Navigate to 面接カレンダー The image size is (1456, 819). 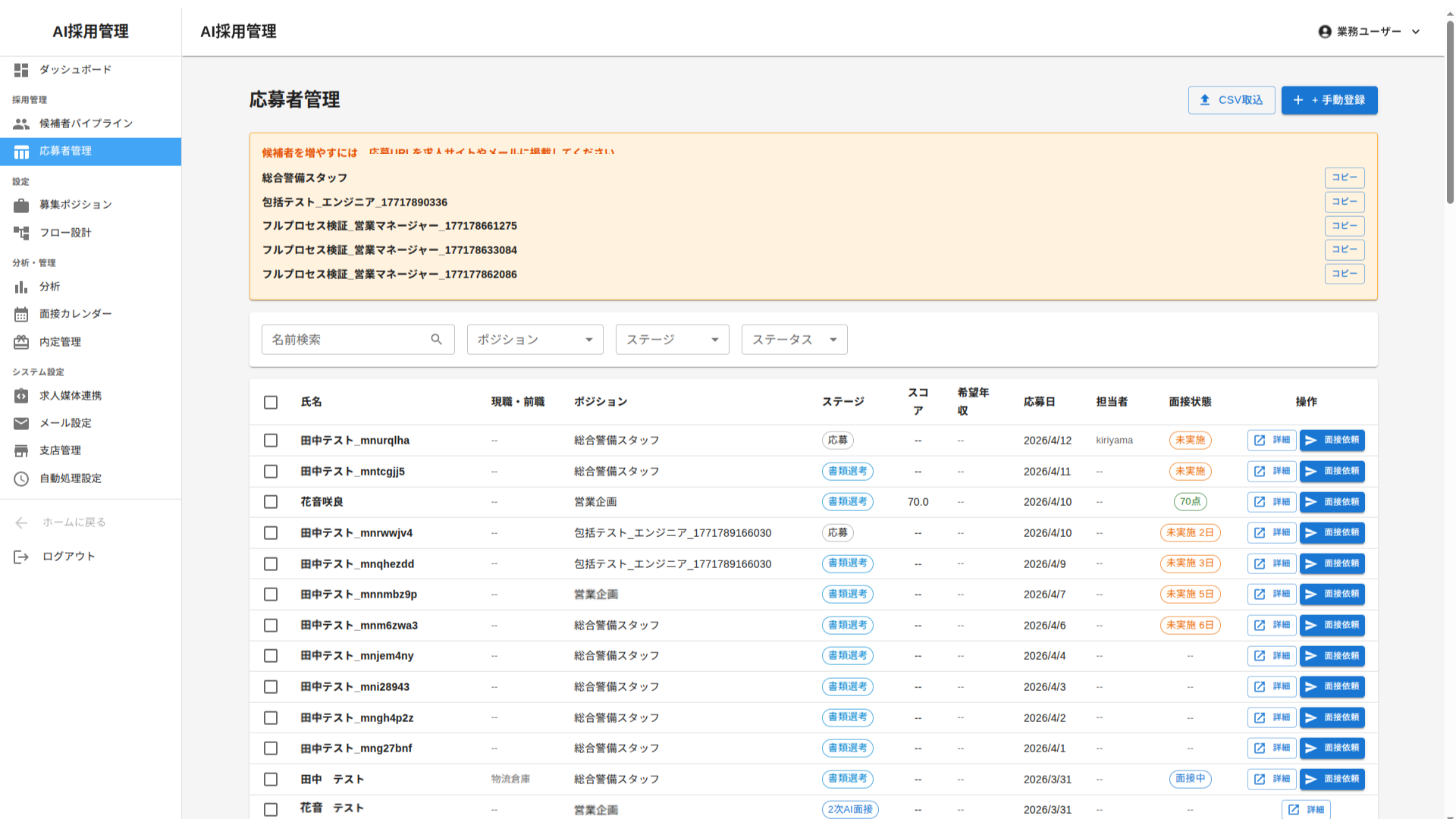click(90, 314)
